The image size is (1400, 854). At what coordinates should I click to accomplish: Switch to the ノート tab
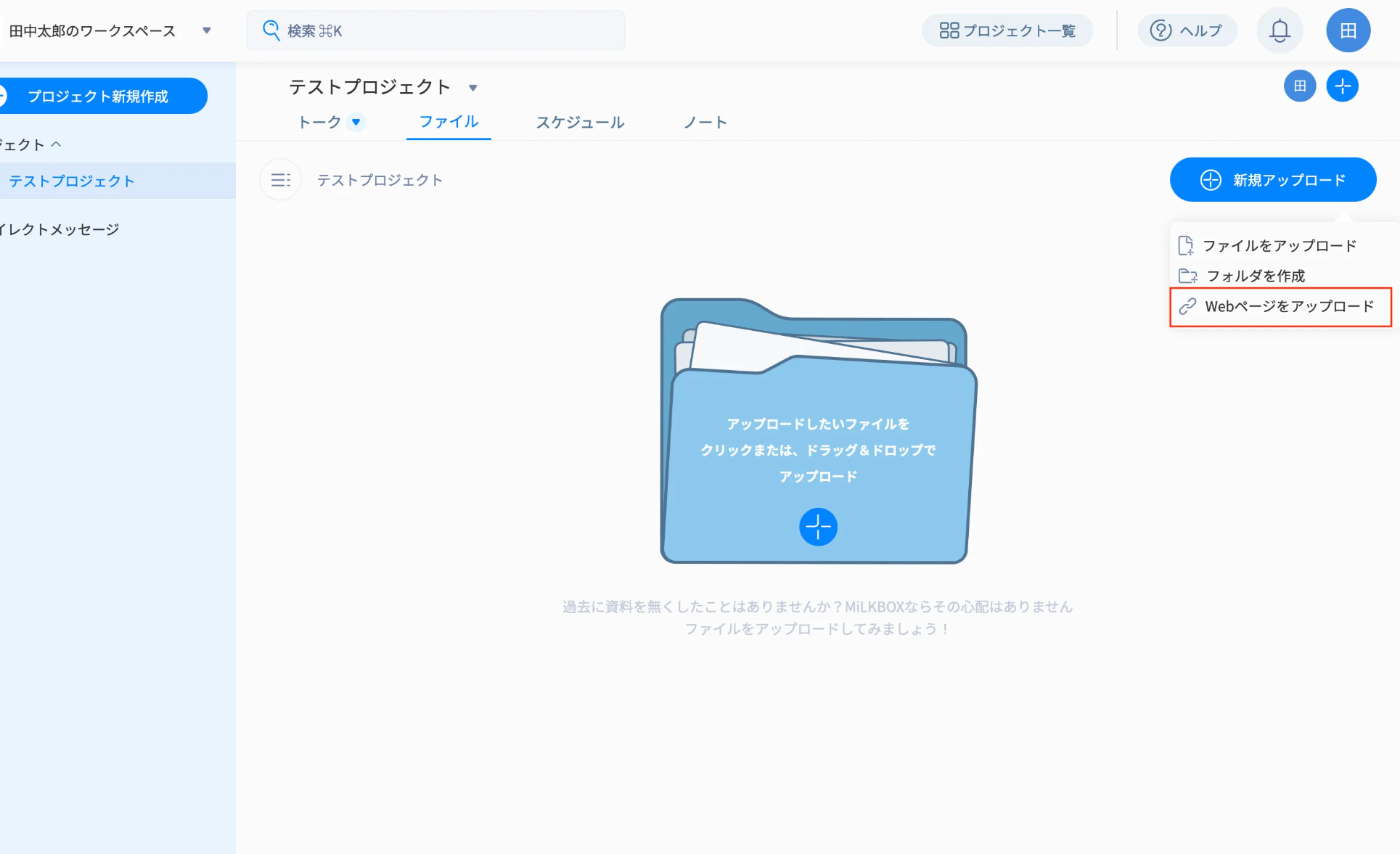(x=705, y=123)
